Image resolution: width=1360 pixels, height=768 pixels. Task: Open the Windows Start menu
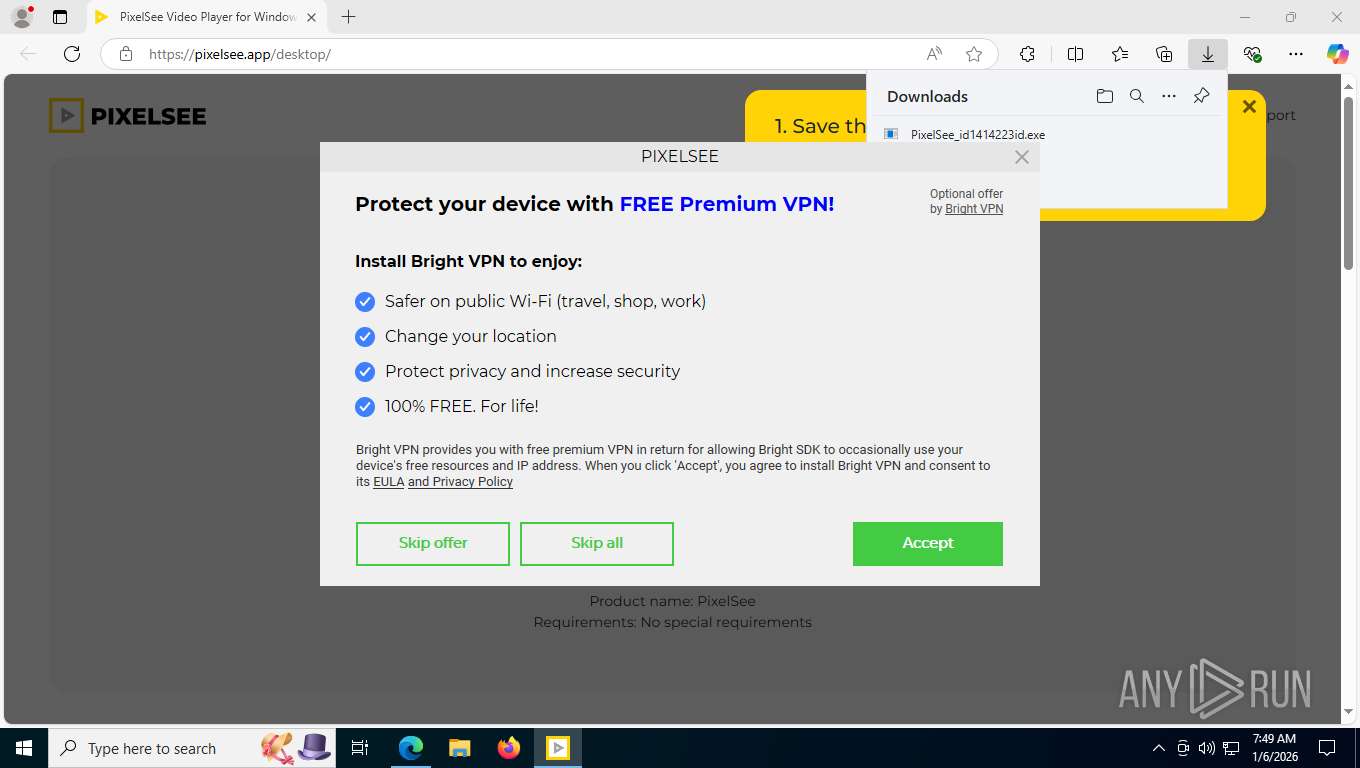click(x=23, y=748)
